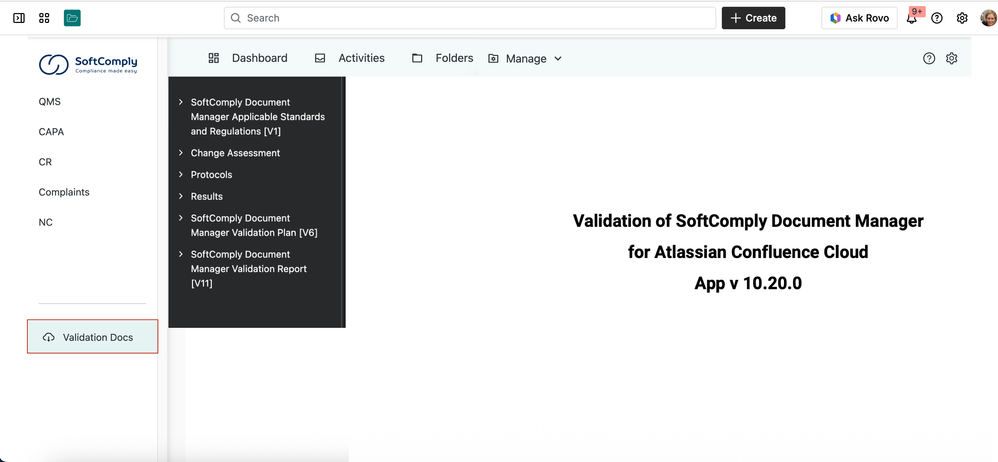Image resolution: width=998 pixels, height=462 pixels.
Task: Expand the Validation Report [V11] chevron
Action: (181, 254)
